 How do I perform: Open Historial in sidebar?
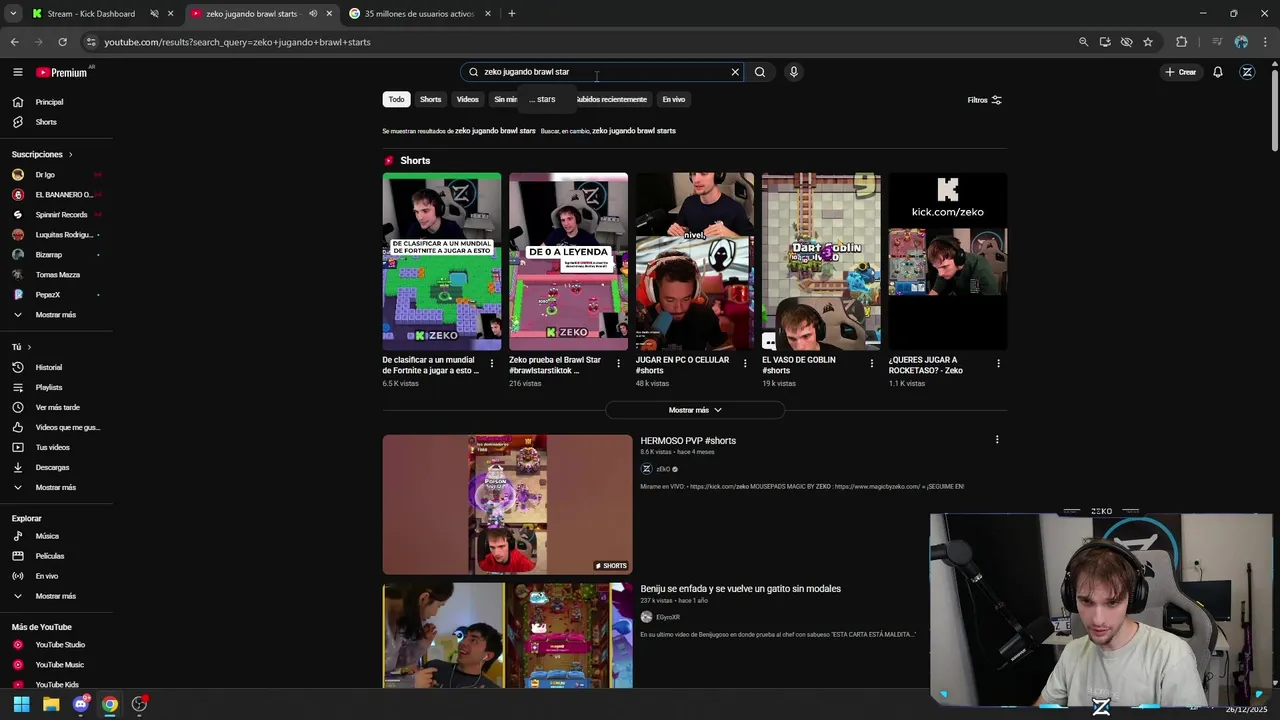tap(49, 367)
